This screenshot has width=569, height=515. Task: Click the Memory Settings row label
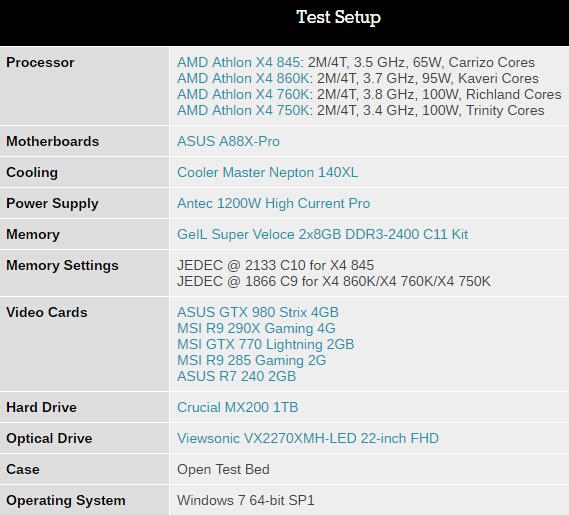(62, 265)
